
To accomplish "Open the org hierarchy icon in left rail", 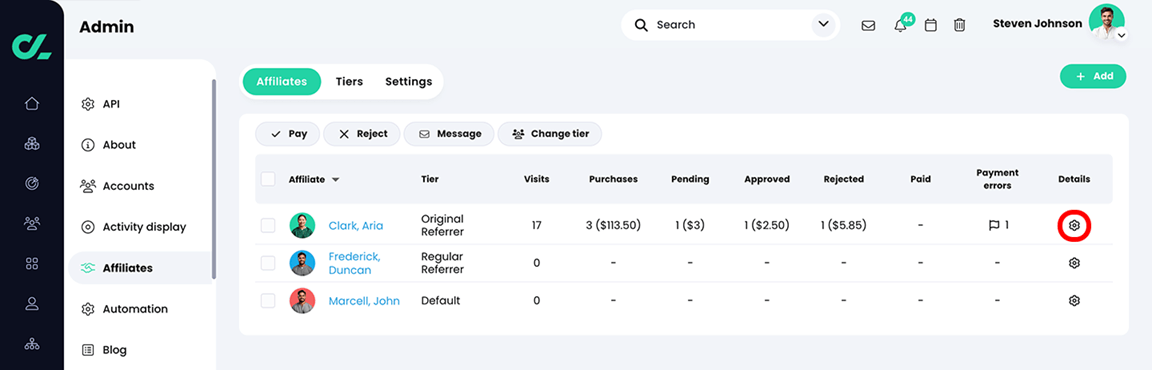I will click(32, 343).
